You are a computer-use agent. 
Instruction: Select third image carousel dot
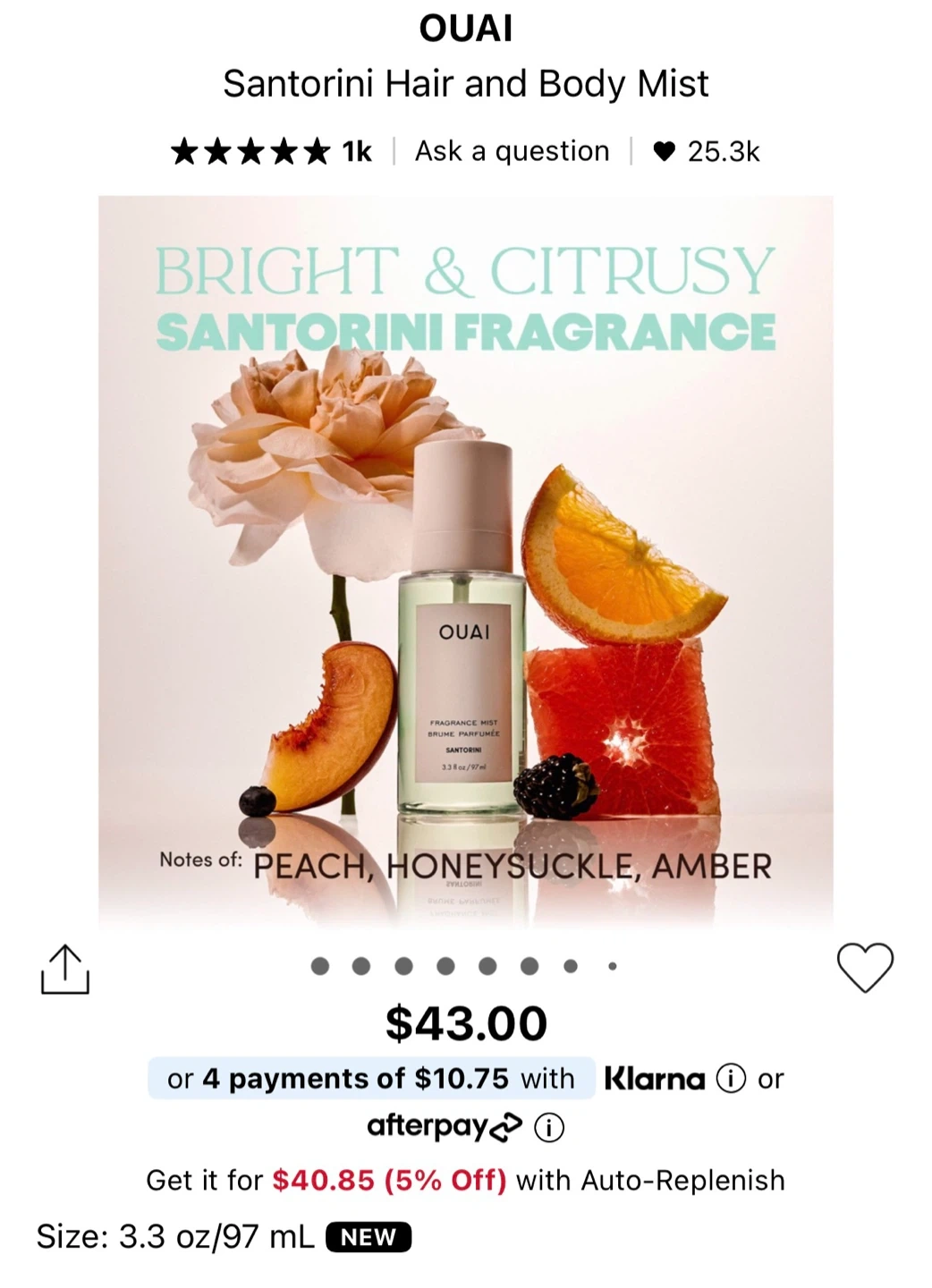(403, 966)
